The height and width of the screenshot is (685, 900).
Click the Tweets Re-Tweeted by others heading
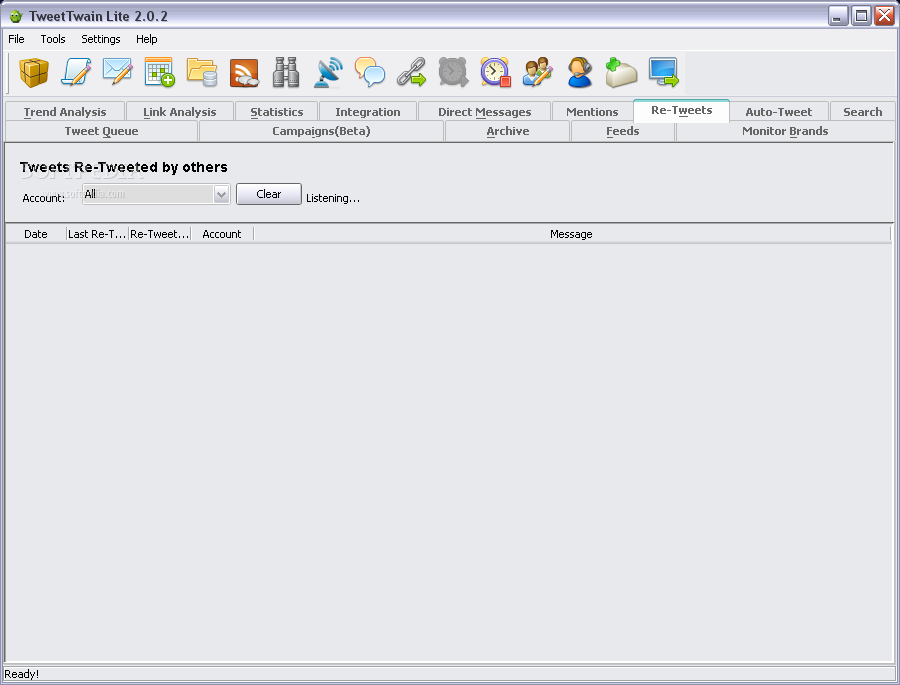[123, 167]
